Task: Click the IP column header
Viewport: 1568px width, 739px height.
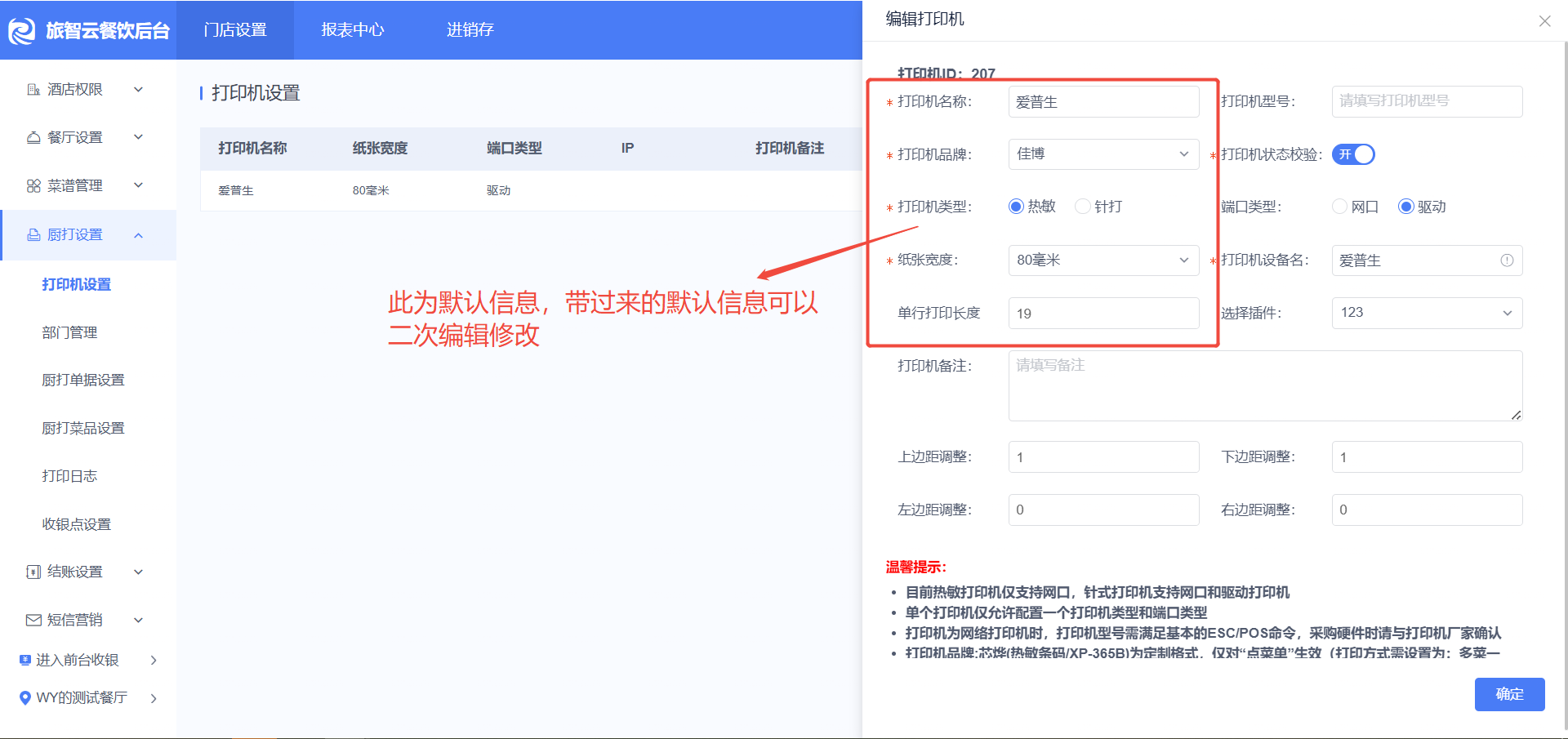Action: (627, 149)
